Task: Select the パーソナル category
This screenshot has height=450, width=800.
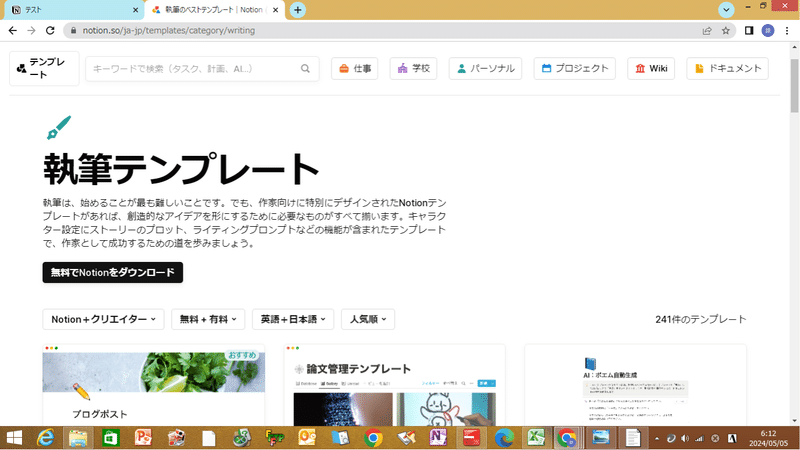Action: pos(485,68)
